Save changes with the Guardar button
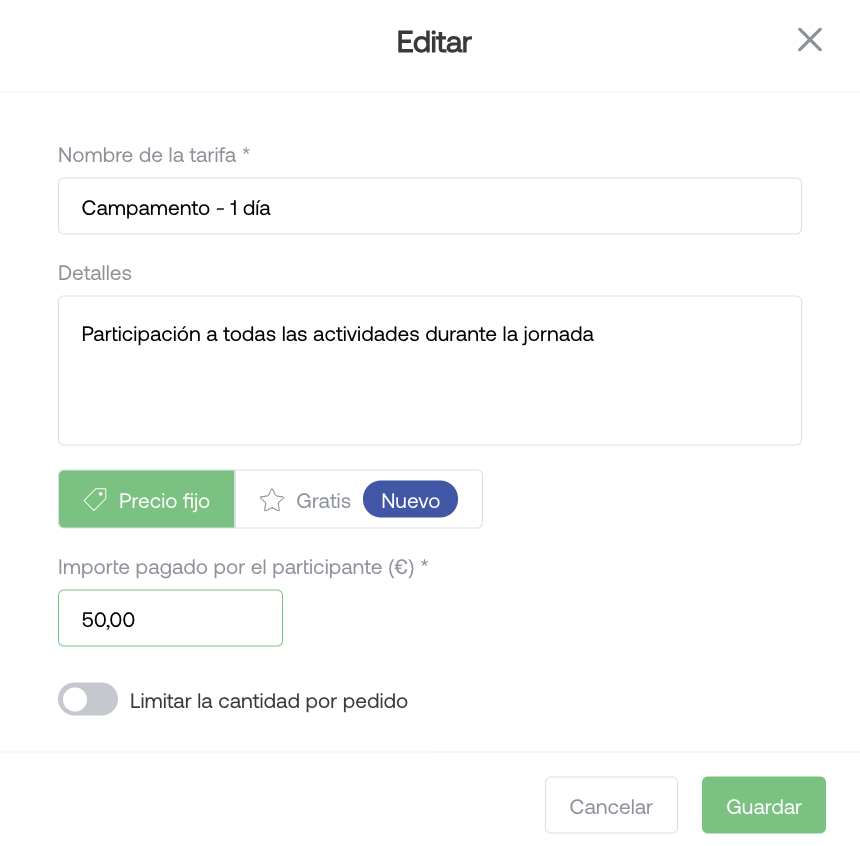 click(763, 805)
